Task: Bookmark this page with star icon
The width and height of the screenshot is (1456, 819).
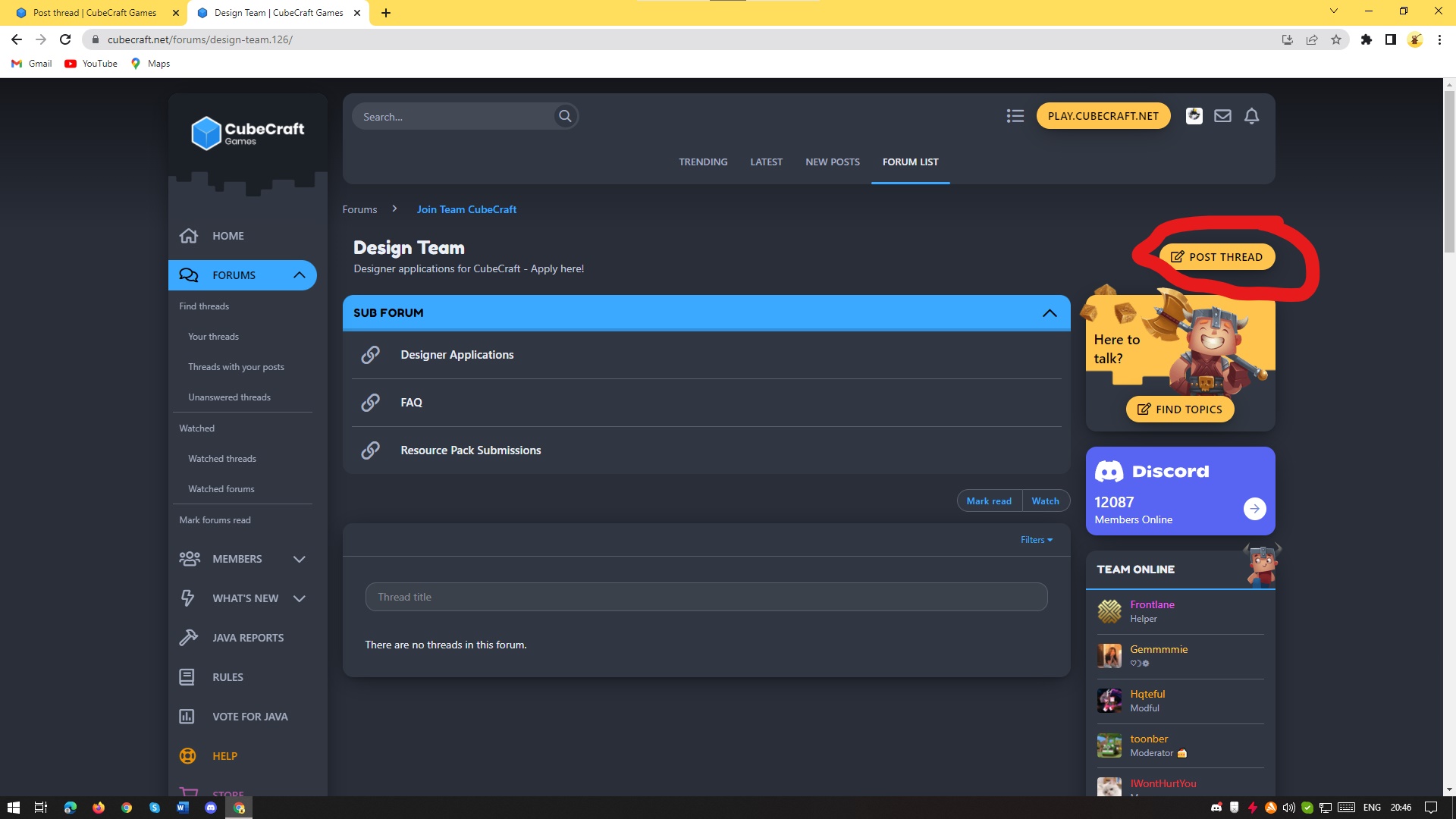Action: (1336, 39)
